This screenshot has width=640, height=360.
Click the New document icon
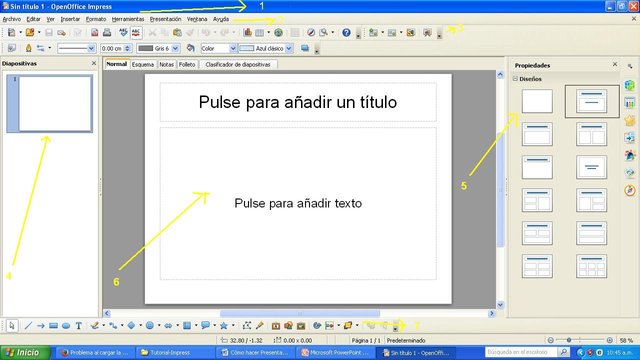[11, 32]
